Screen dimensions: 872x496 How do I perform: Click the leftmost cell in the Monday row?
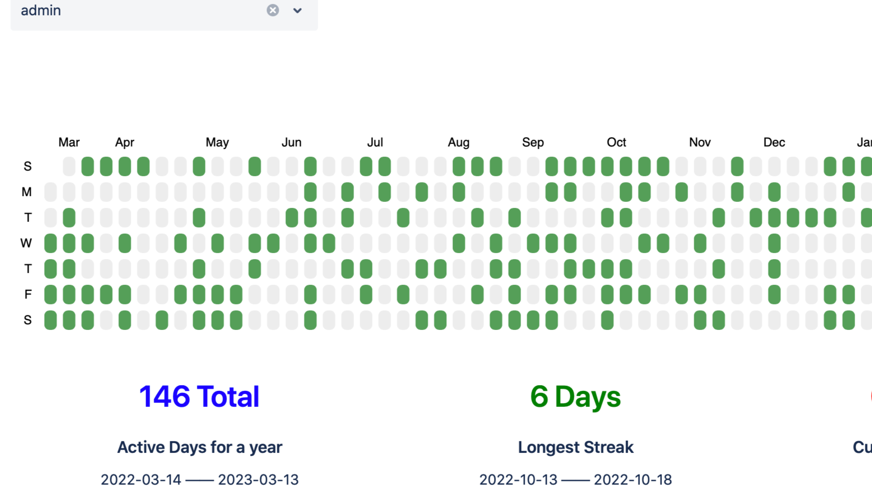50,192
